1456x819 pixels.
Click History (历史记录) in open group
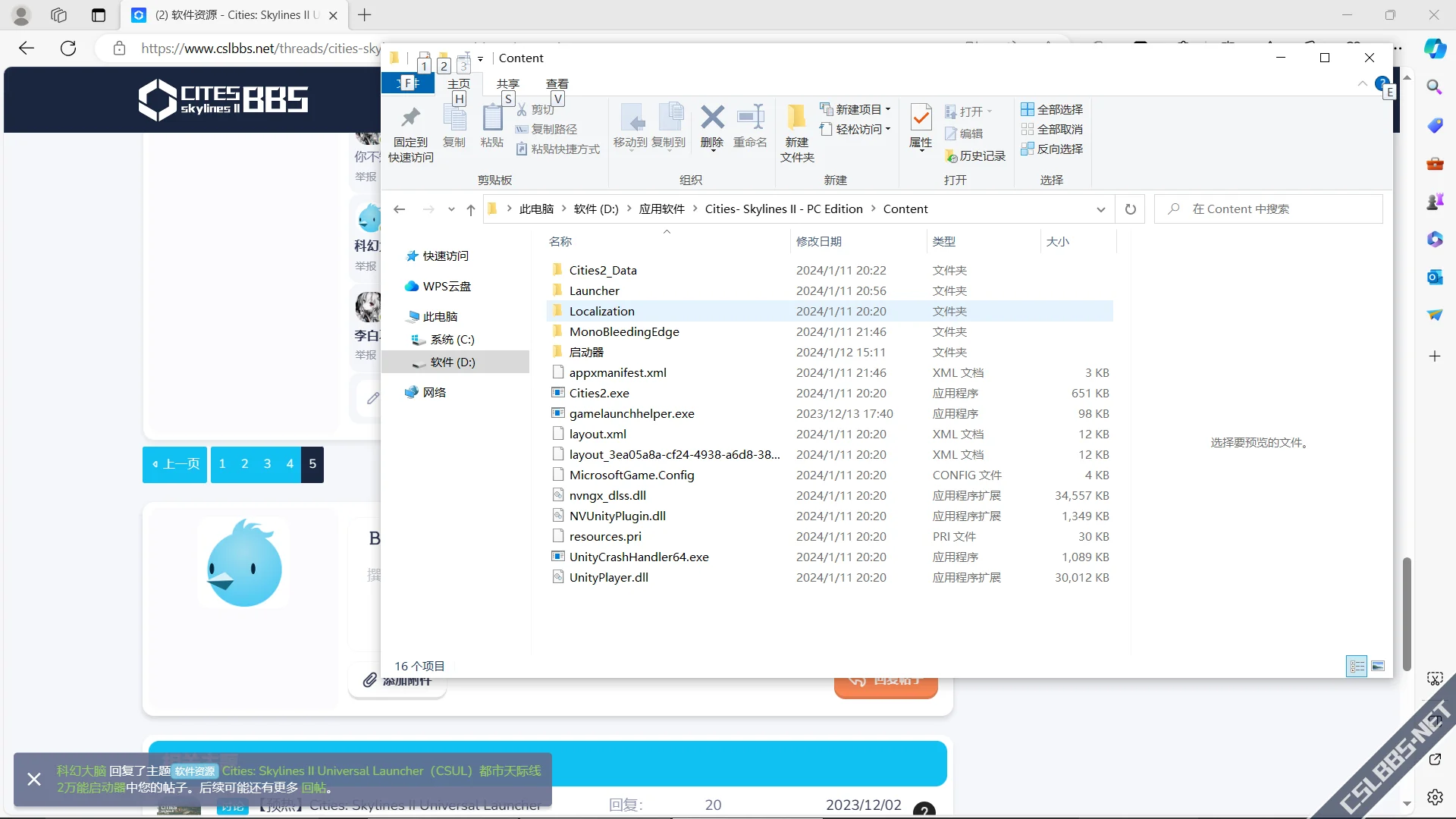coord(975,156)
